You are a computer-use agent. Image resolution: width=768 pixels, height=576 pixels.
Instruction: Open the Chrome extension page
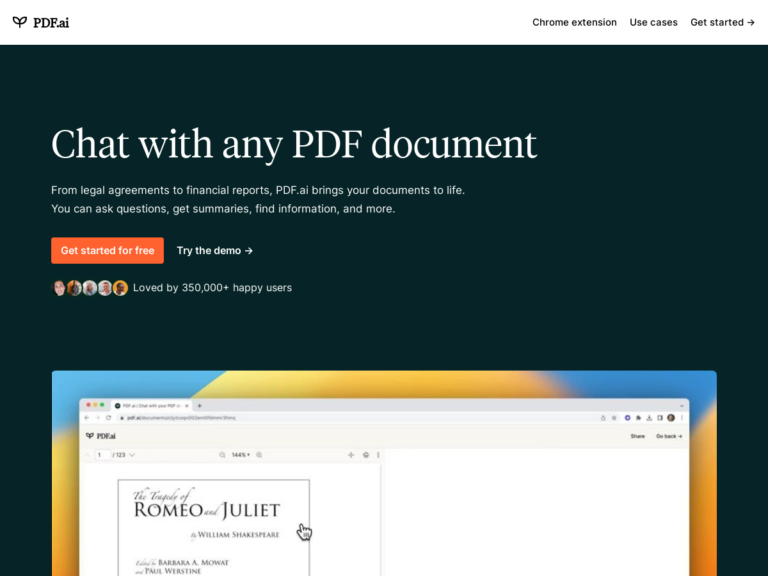pos(574,23)
